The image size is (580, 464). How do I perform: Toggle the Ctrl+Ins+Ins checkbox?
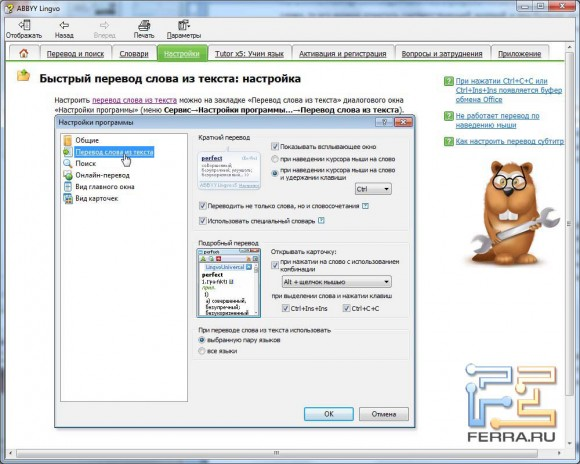coord(286,308)
